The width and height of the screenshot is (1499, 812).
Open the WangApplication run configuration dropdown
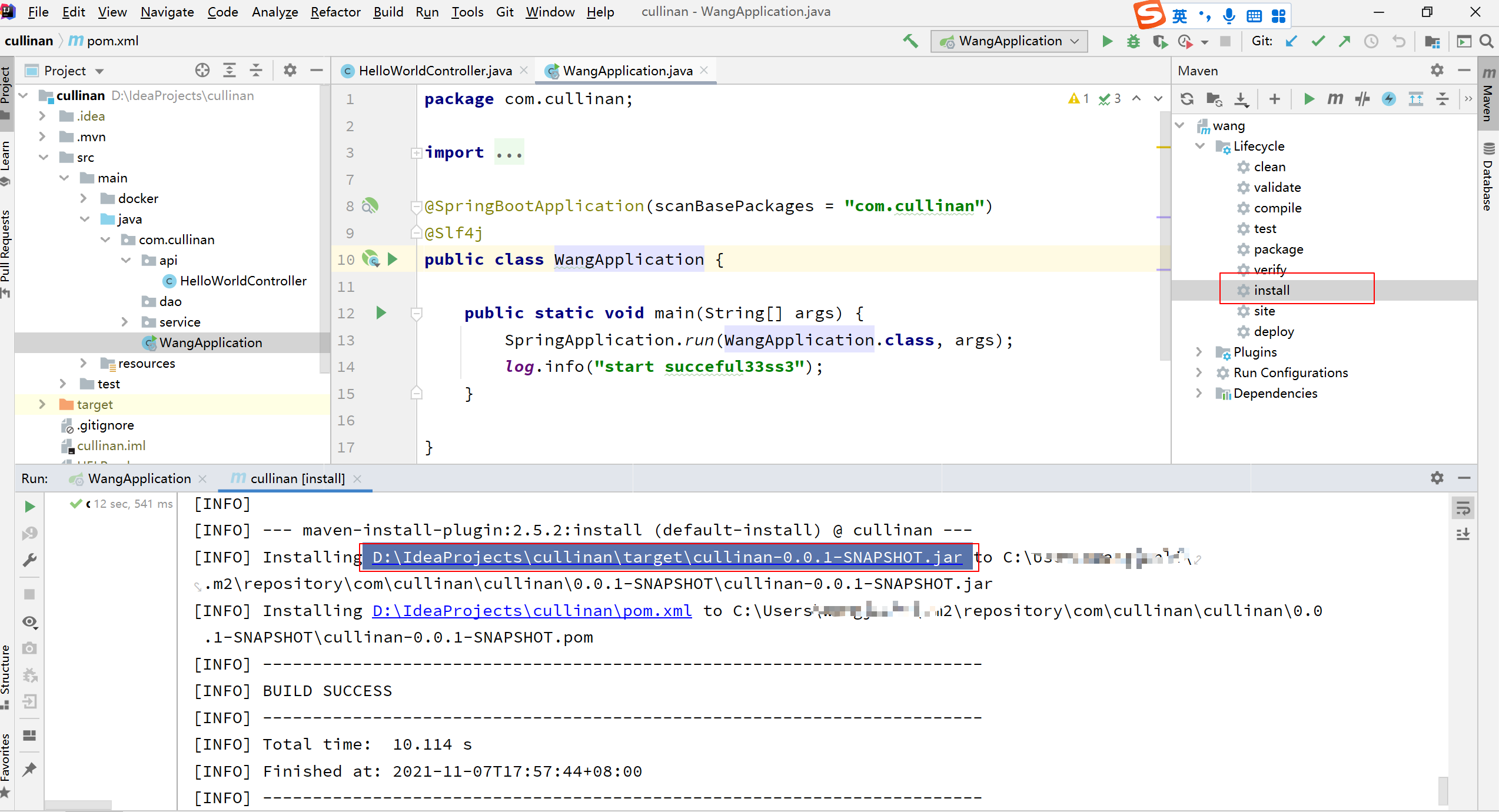click(1010, 41)
